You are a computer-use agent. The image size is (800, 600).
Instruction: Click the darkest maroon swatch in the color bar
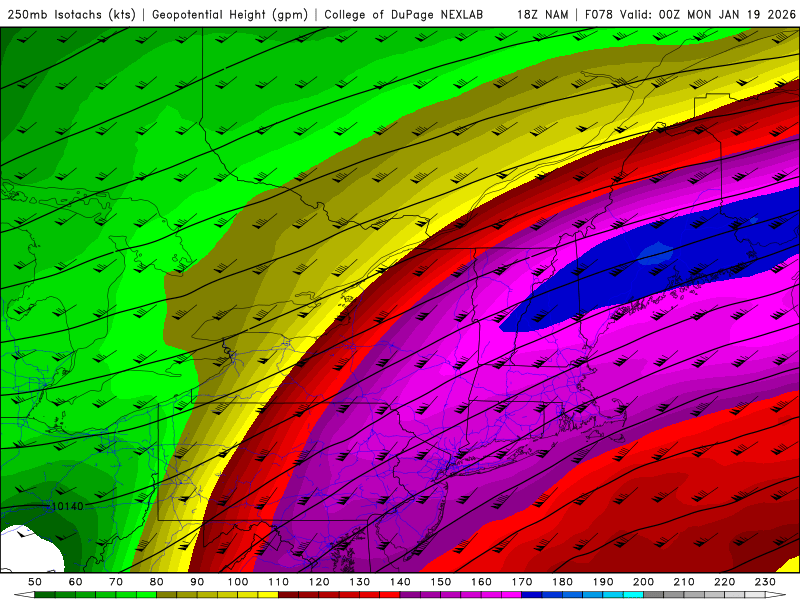[x=288, y=595]
